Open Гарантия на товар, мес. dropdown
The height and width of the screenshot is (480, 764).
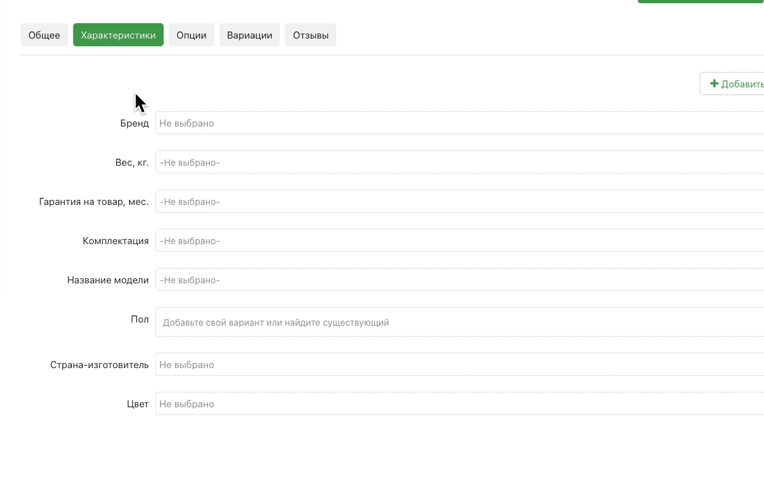tap(459, 201)
